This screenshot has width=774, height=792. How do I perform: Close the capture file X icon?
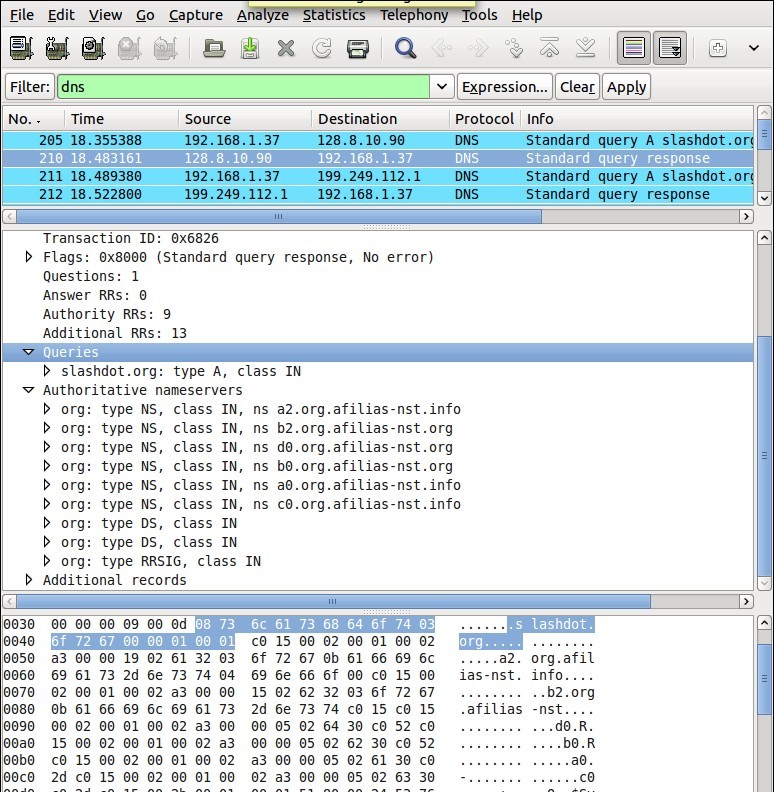[x=286, y=48]
